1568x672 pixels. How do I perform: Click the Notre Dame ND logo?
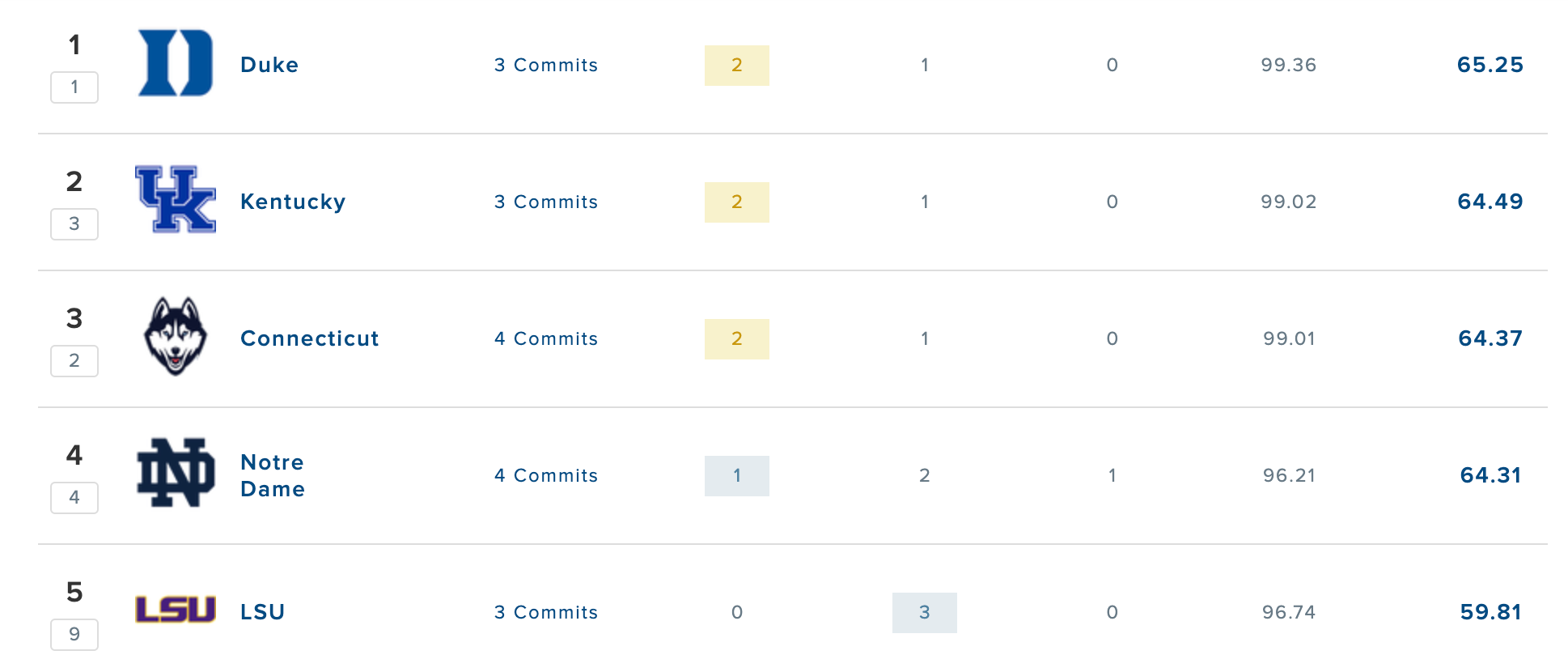tap(176, 473)
